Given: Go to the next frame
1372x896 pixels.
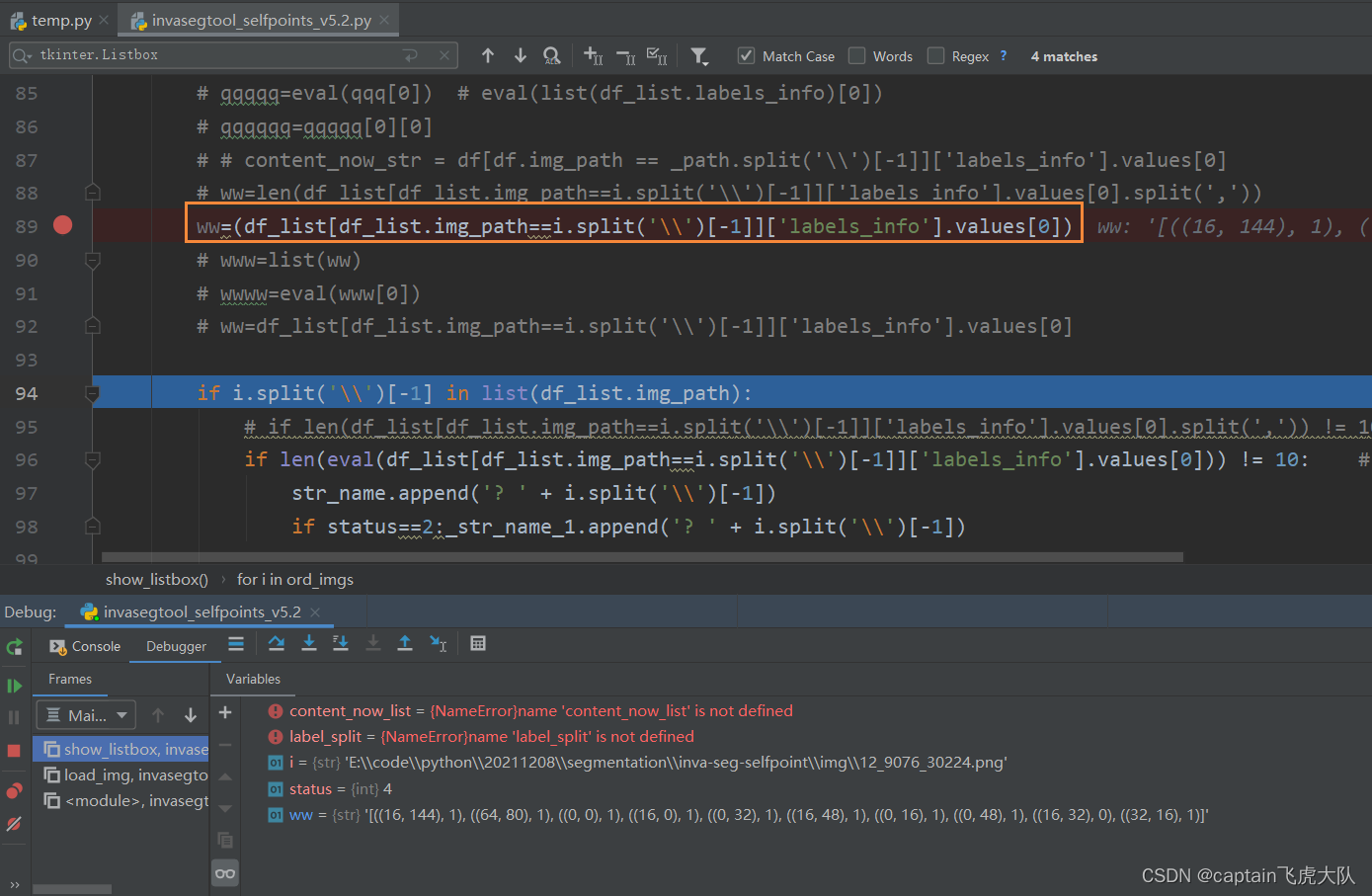Looking at the screenshot, I should point(191,715).
